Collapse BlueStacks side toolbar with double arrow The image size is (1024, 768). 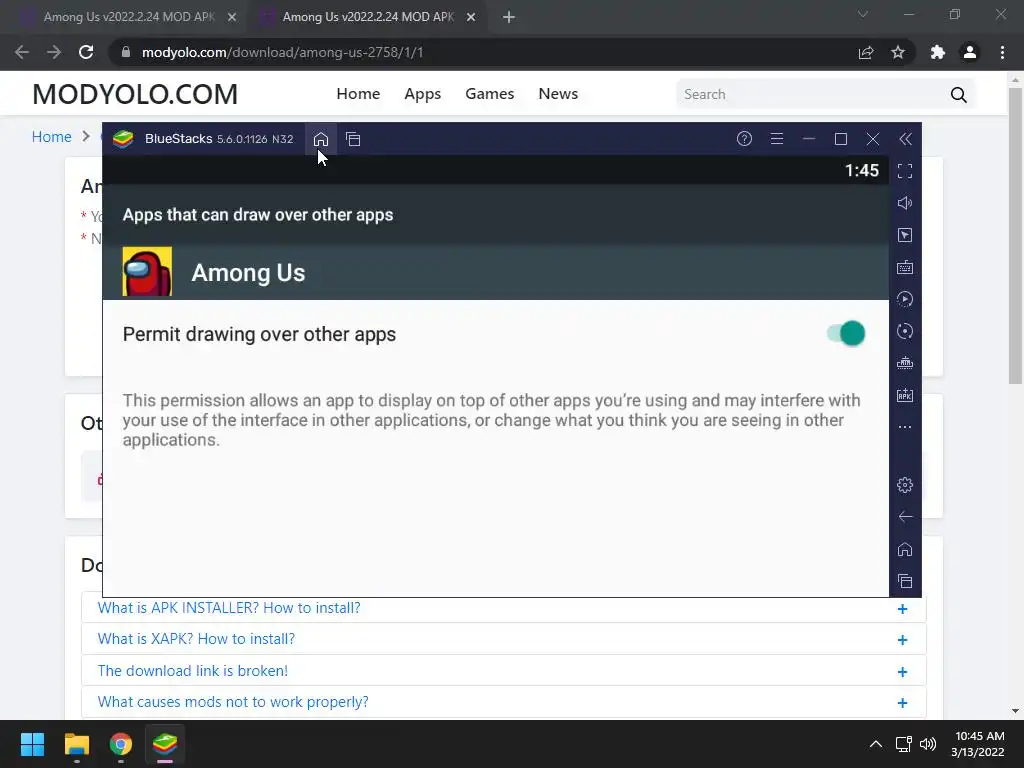(905, 138)
